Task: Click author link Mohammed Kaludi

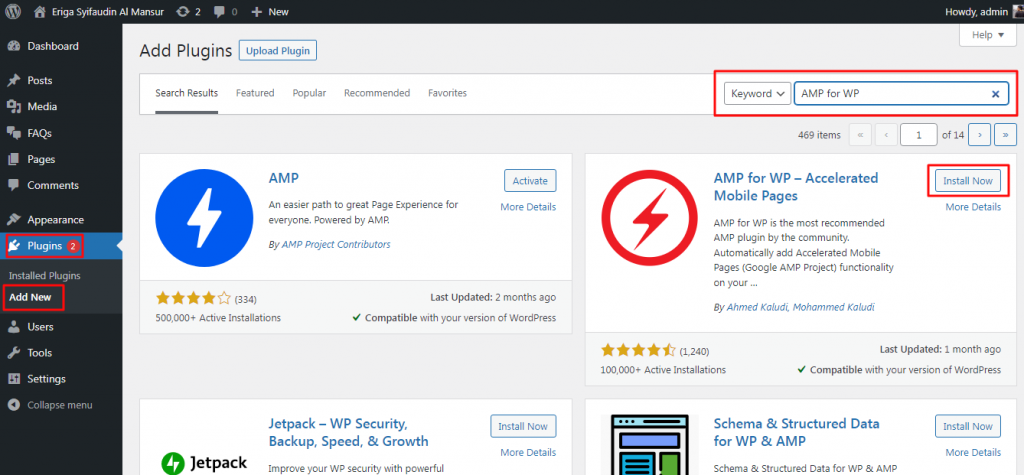Action: [834, 307]
